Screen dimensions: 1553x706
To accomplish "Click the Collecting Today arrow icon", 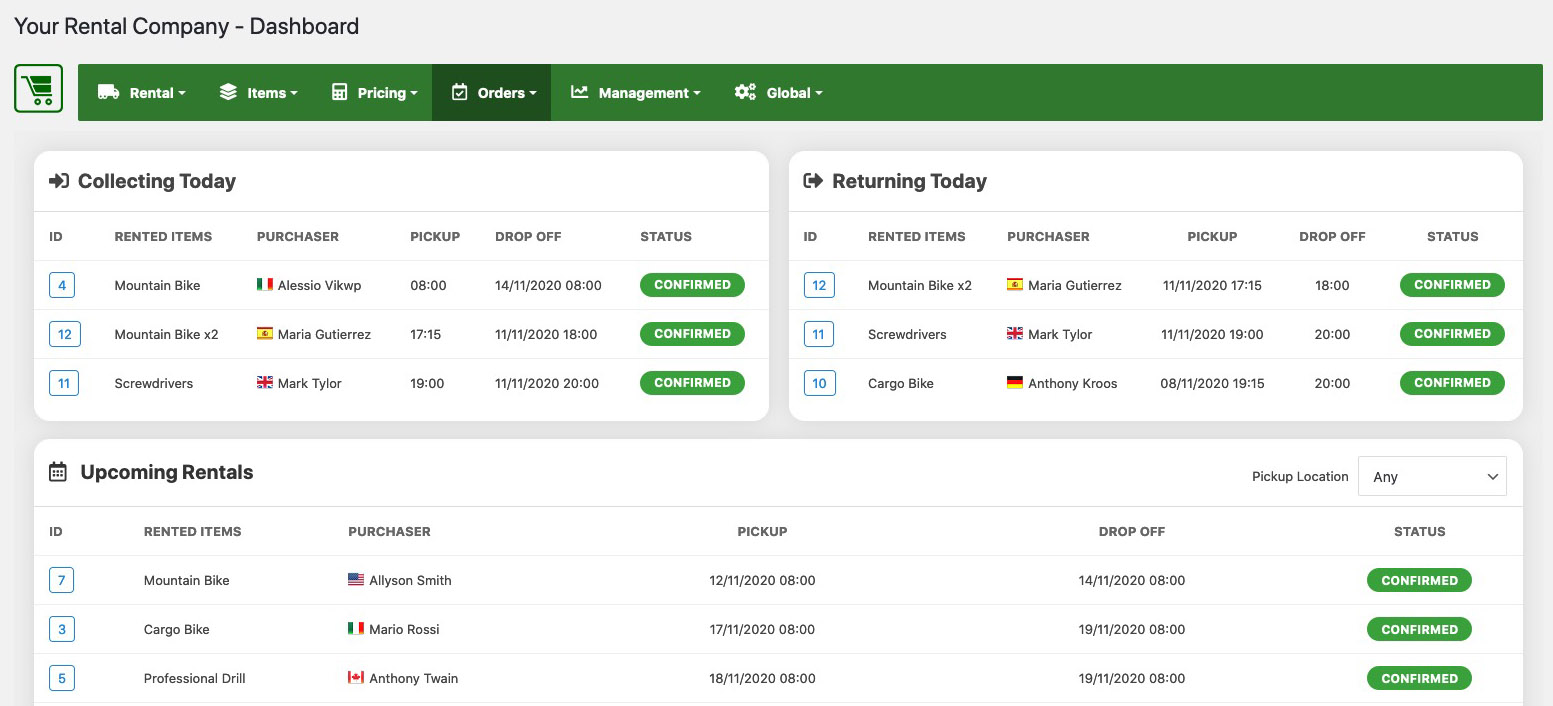I will coord(59,181).
